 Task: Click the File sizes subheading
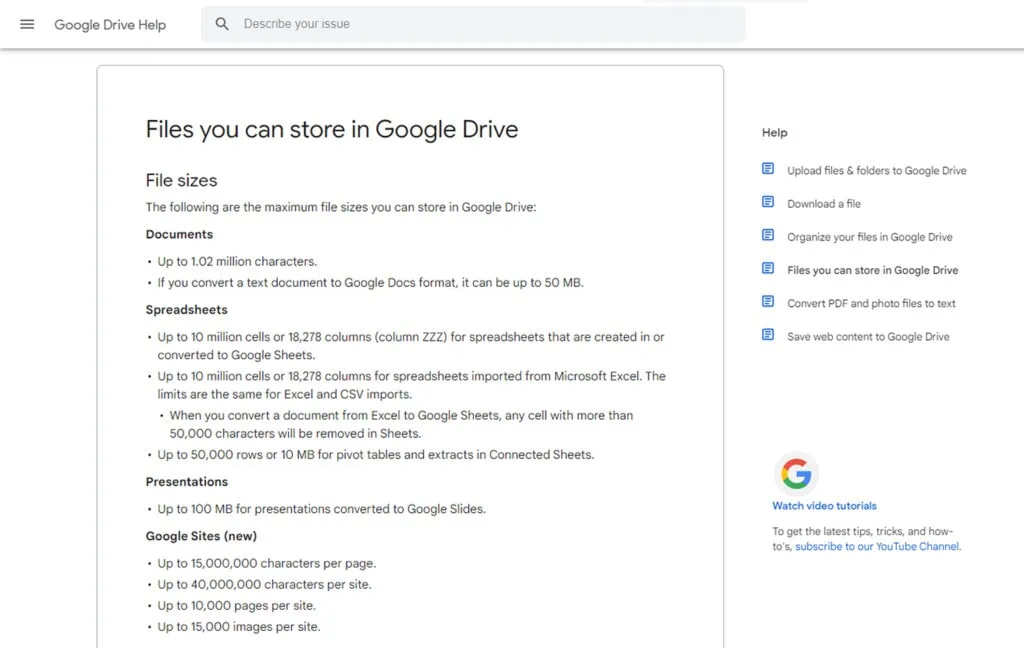(182, 180)
